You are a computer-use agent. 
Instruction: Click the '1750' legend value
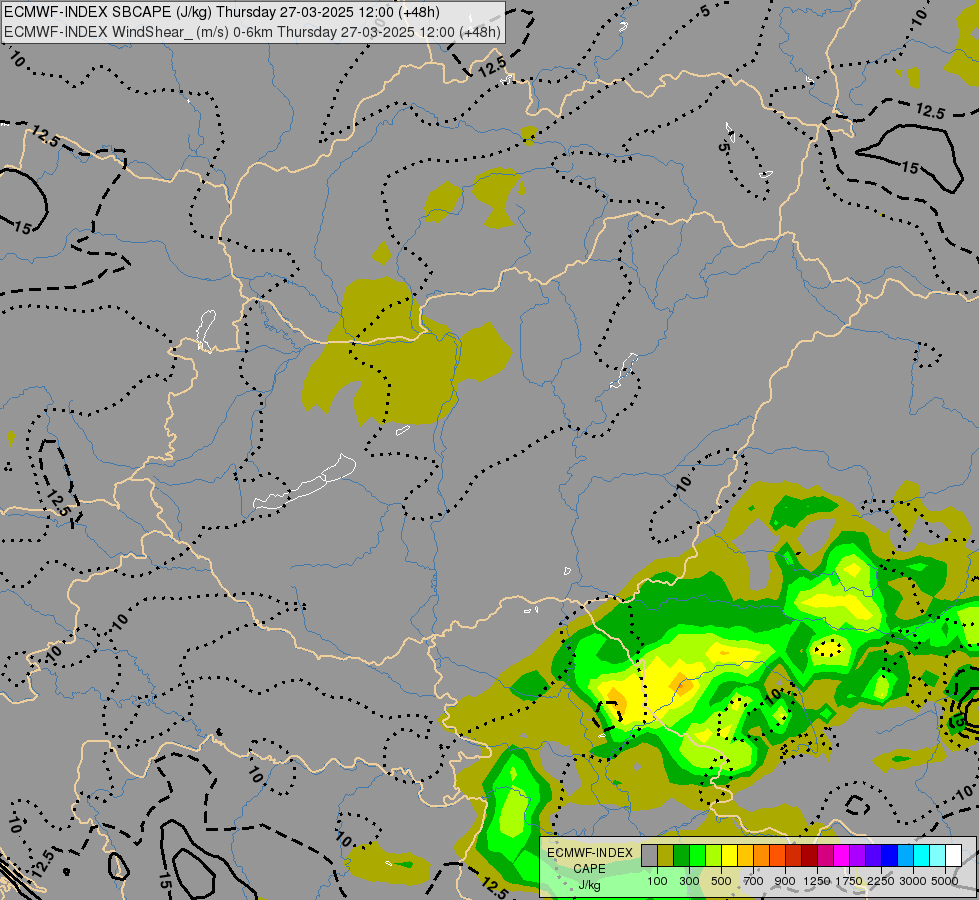point(849,881)
